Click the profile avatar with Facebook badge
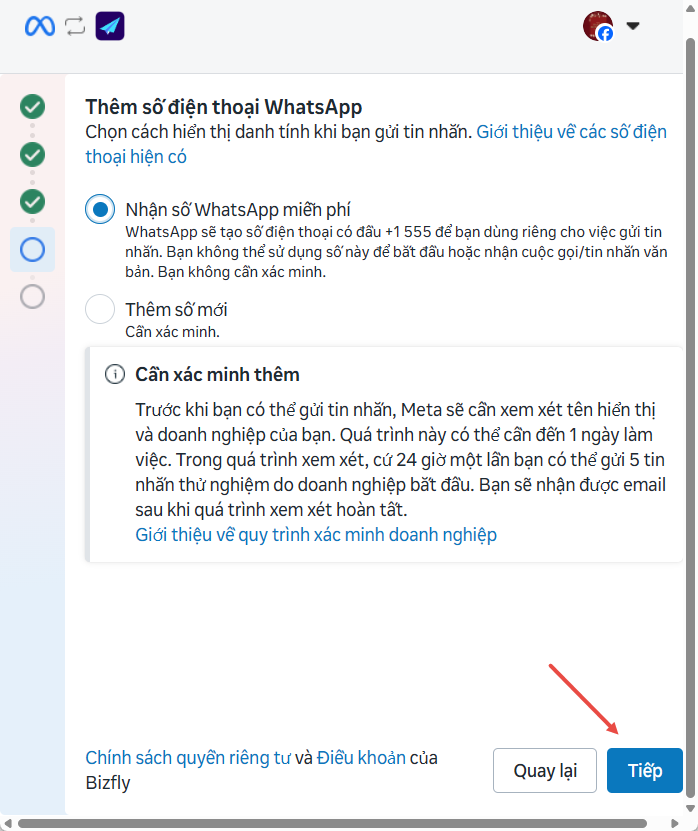The height and width of the screenshot is (831, 698). (598, 26)
